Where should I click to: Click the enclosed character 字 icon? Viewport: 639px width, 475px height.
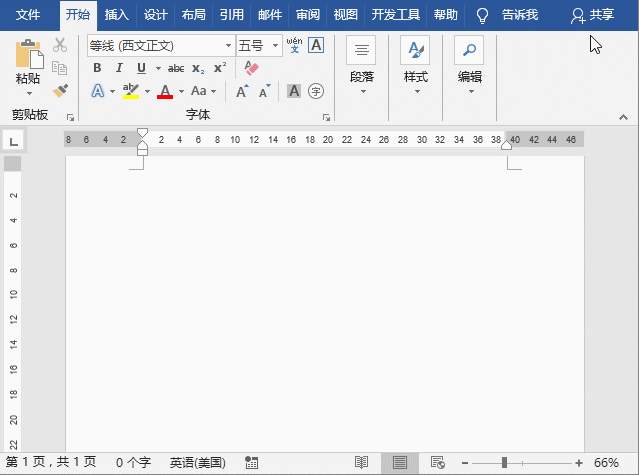[x=316, y=91]
